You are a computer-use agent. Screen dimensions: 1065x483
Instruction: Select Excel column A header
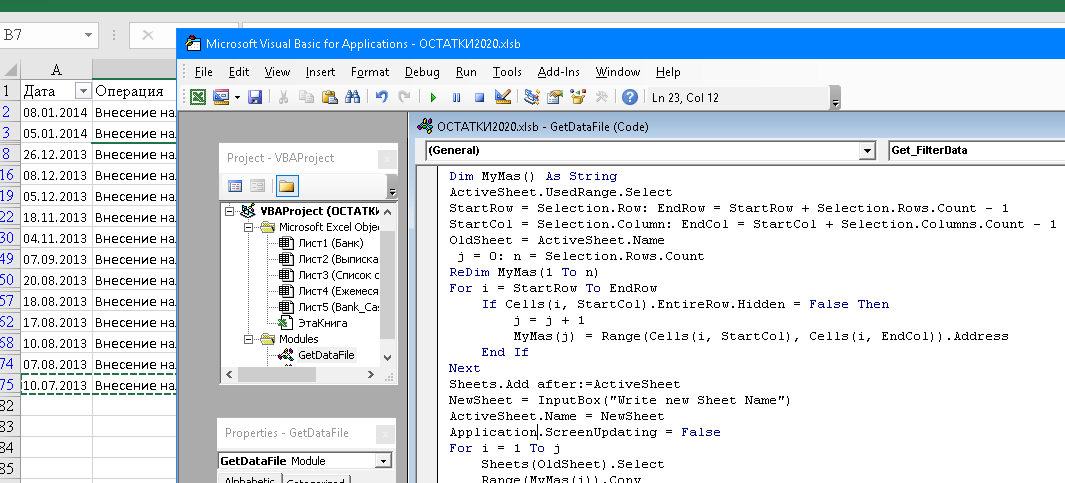coord(56,70)
